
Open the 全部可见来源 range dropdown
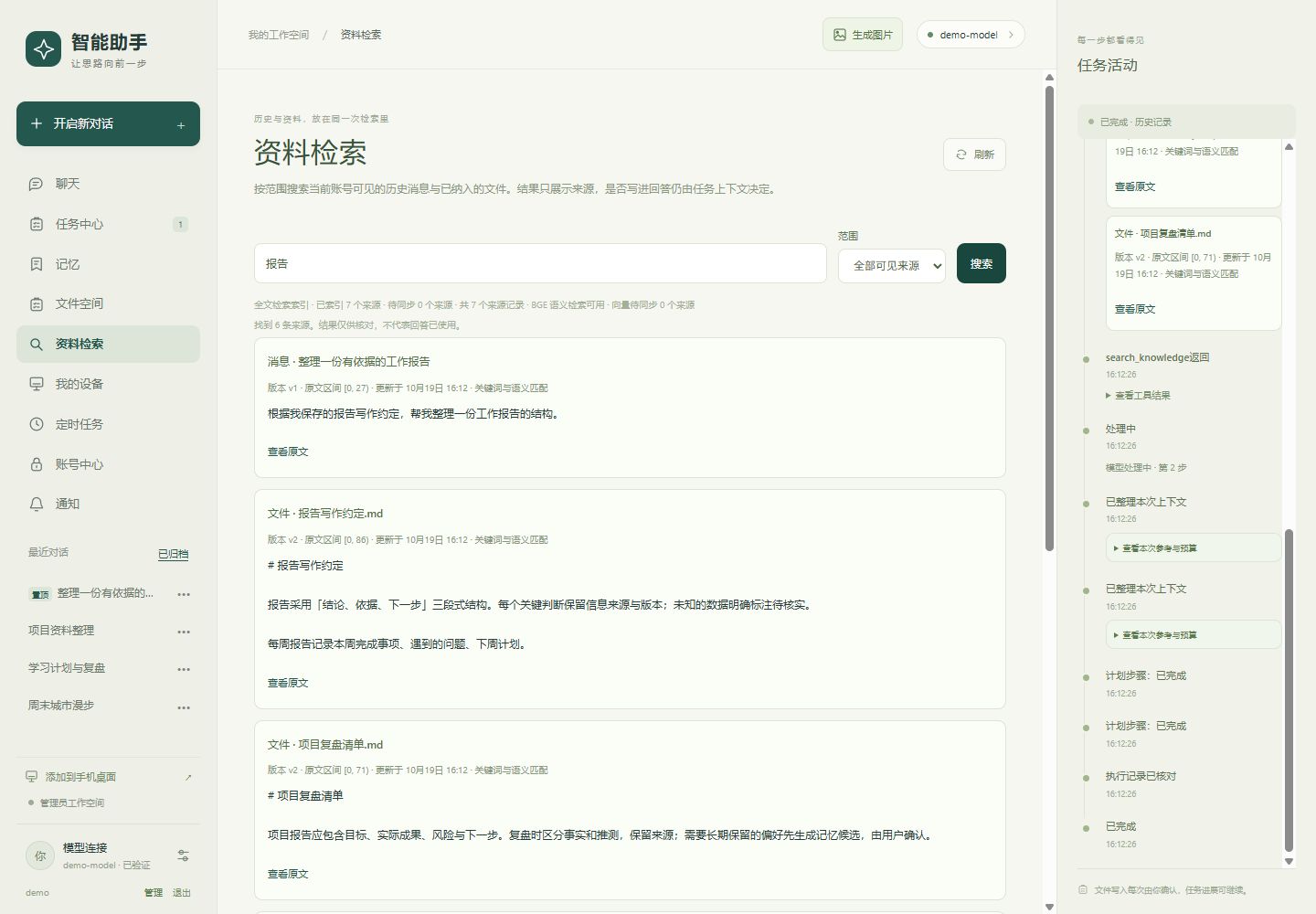click(x=892, y=266)
